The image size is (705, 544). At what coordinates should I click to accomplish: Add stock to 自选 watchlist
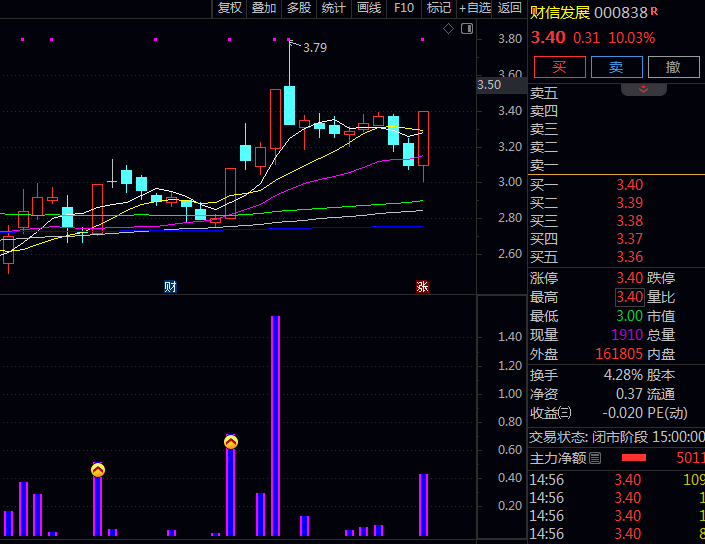[474, 8]
